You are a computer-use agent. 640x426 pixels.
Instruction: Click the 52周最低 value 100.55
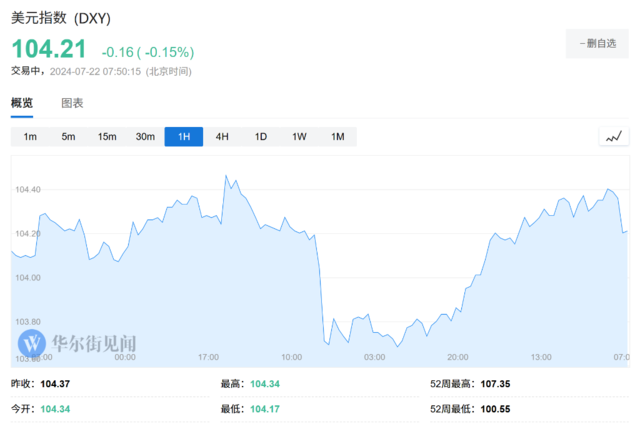point(495,409)
